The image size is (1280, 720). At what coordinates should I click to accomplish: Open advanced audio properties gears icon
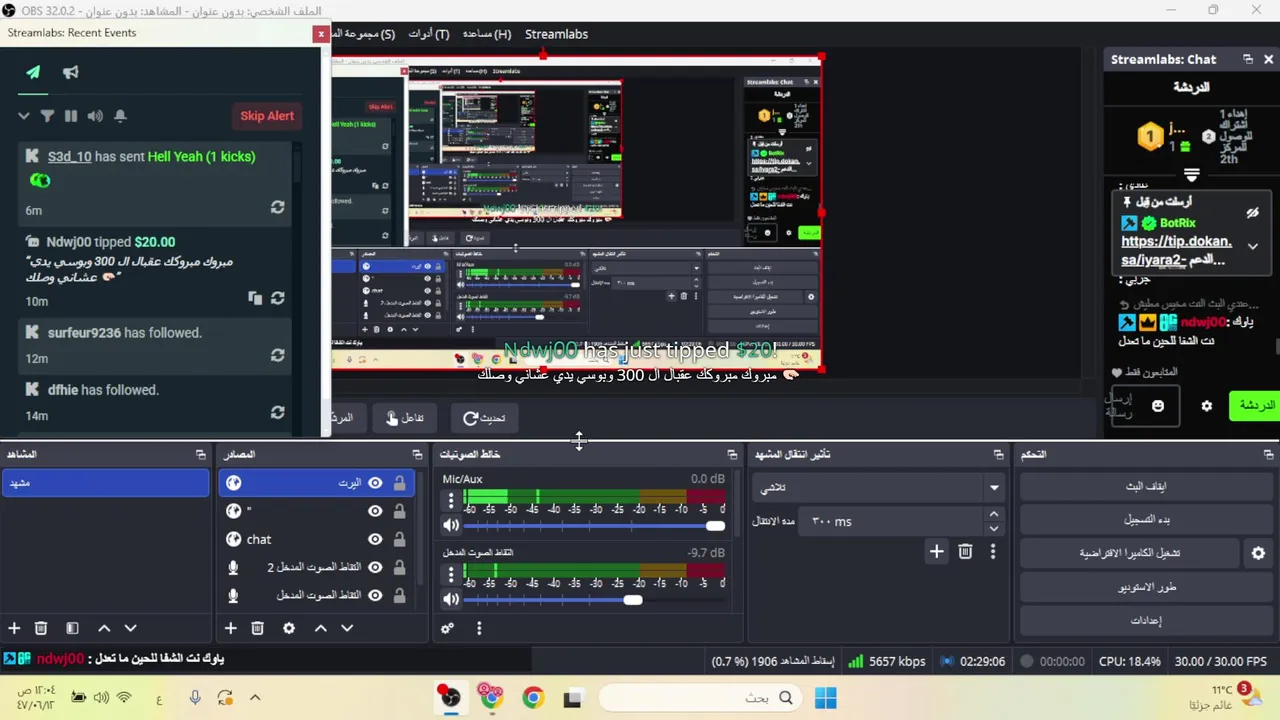pyautogui.click(x=447, y=628)
